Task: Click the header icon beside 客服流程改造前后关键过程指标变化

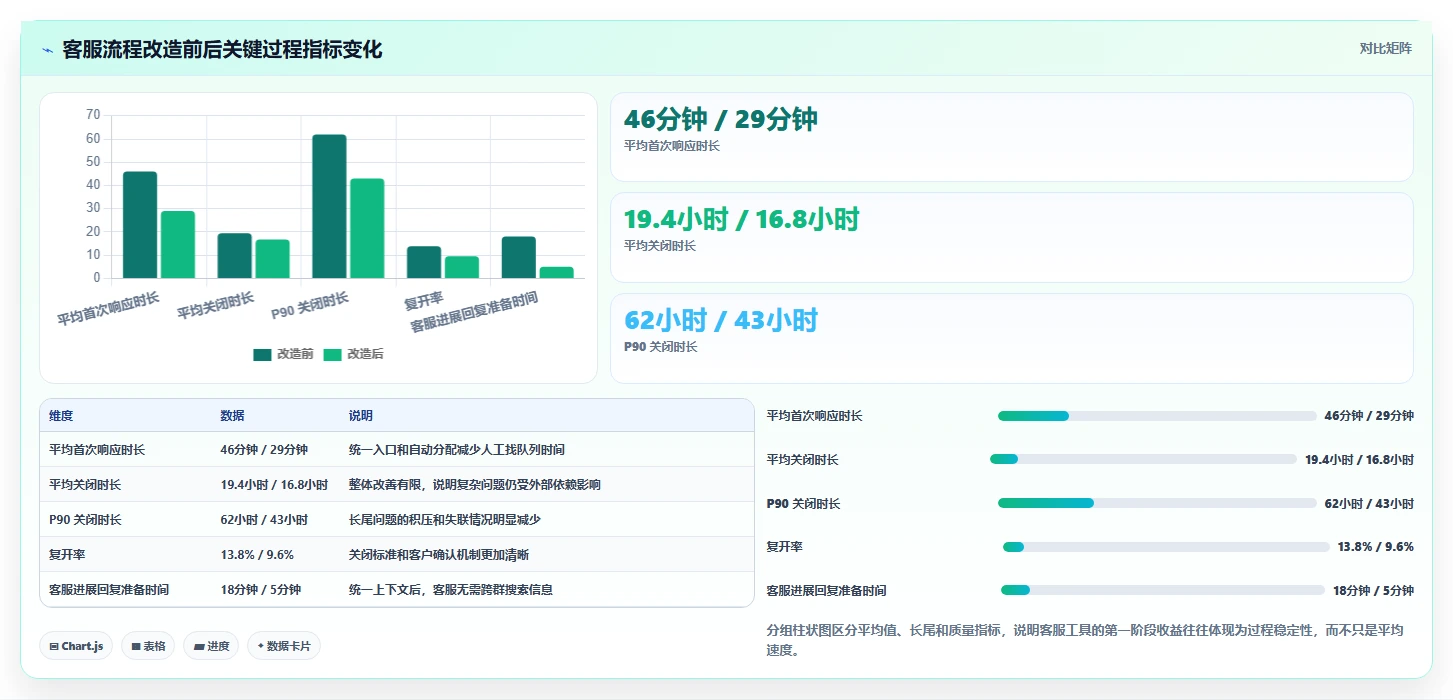Action: tap(47, 50)
